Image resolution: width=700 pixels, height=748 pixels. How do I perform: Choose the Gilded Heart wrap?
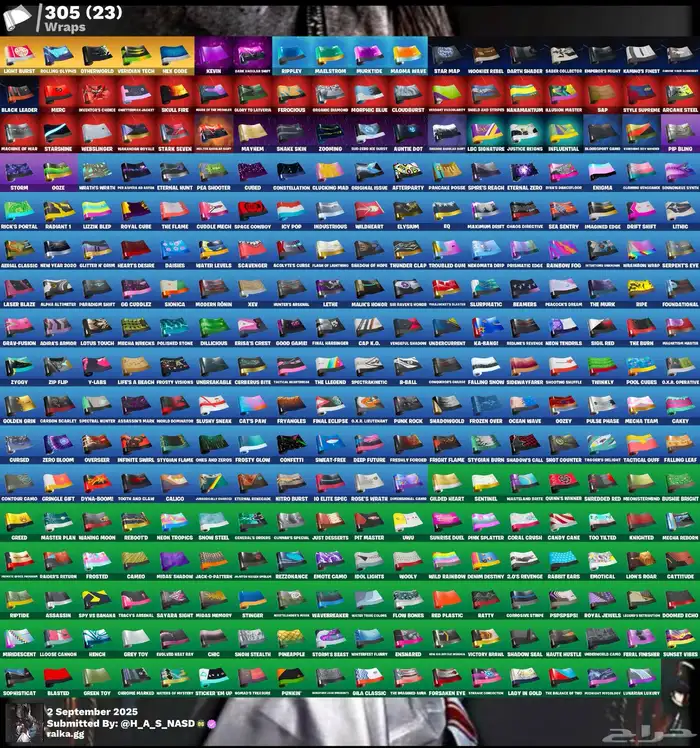447,484
